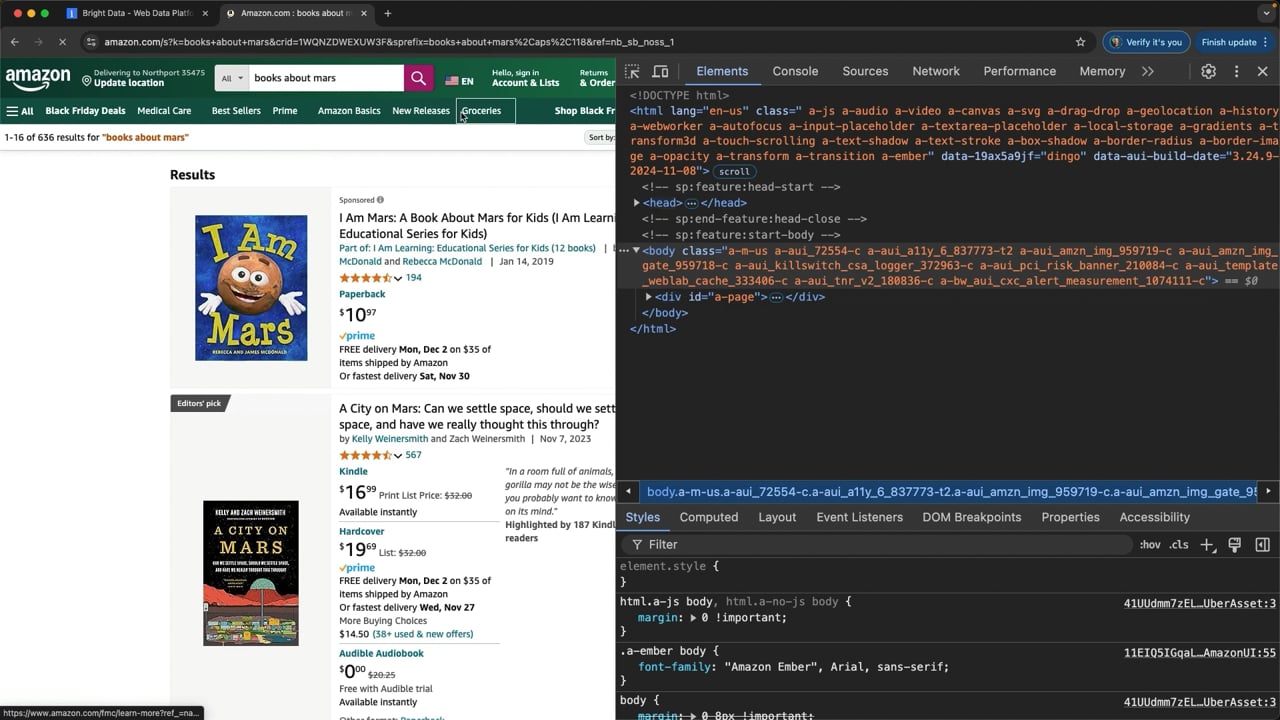This screenshot has height=720, width=1280.
Task: Select the DevTools inspect element picker icon
Action: point(632,72)
